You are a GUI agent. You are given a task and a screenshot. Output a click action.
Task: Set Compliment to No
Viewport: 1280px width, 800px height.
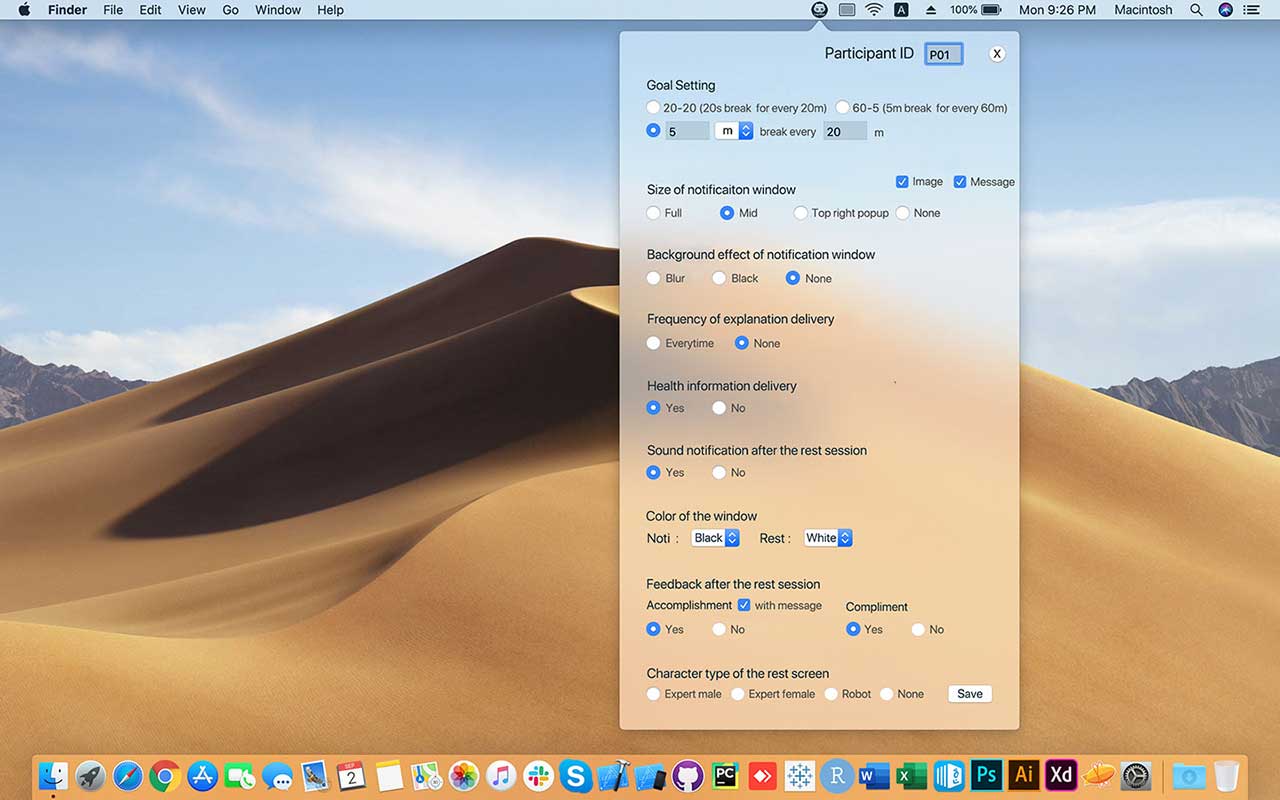[918, 629]
